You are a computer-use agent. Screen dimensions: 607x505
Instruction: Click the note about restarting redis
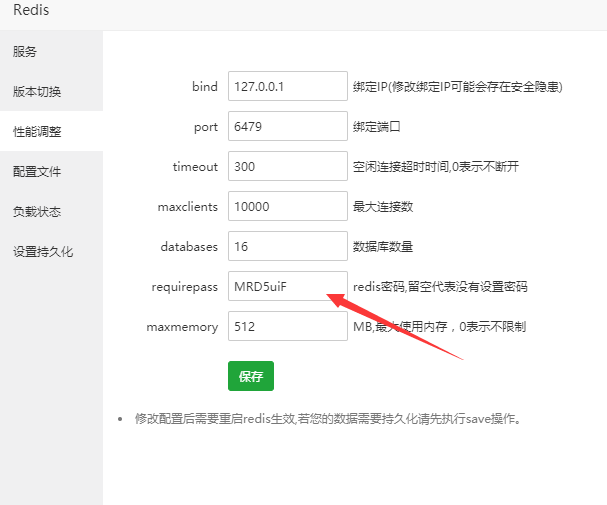tap(329, 419)
